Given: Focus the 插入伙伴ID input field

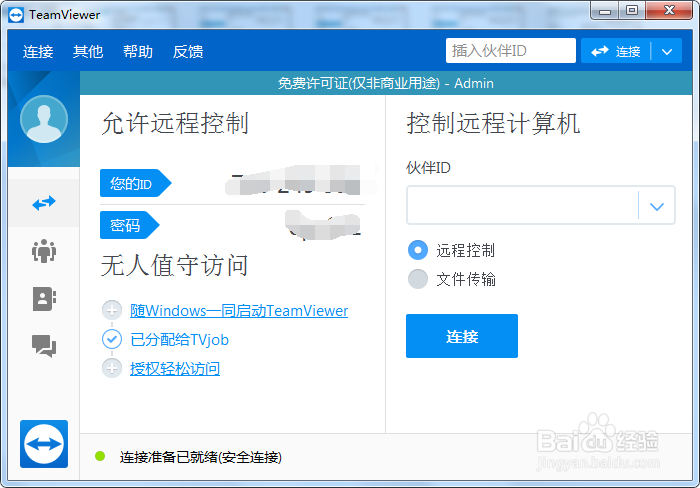Looking at the screenshot, I should tap(511, 50).
